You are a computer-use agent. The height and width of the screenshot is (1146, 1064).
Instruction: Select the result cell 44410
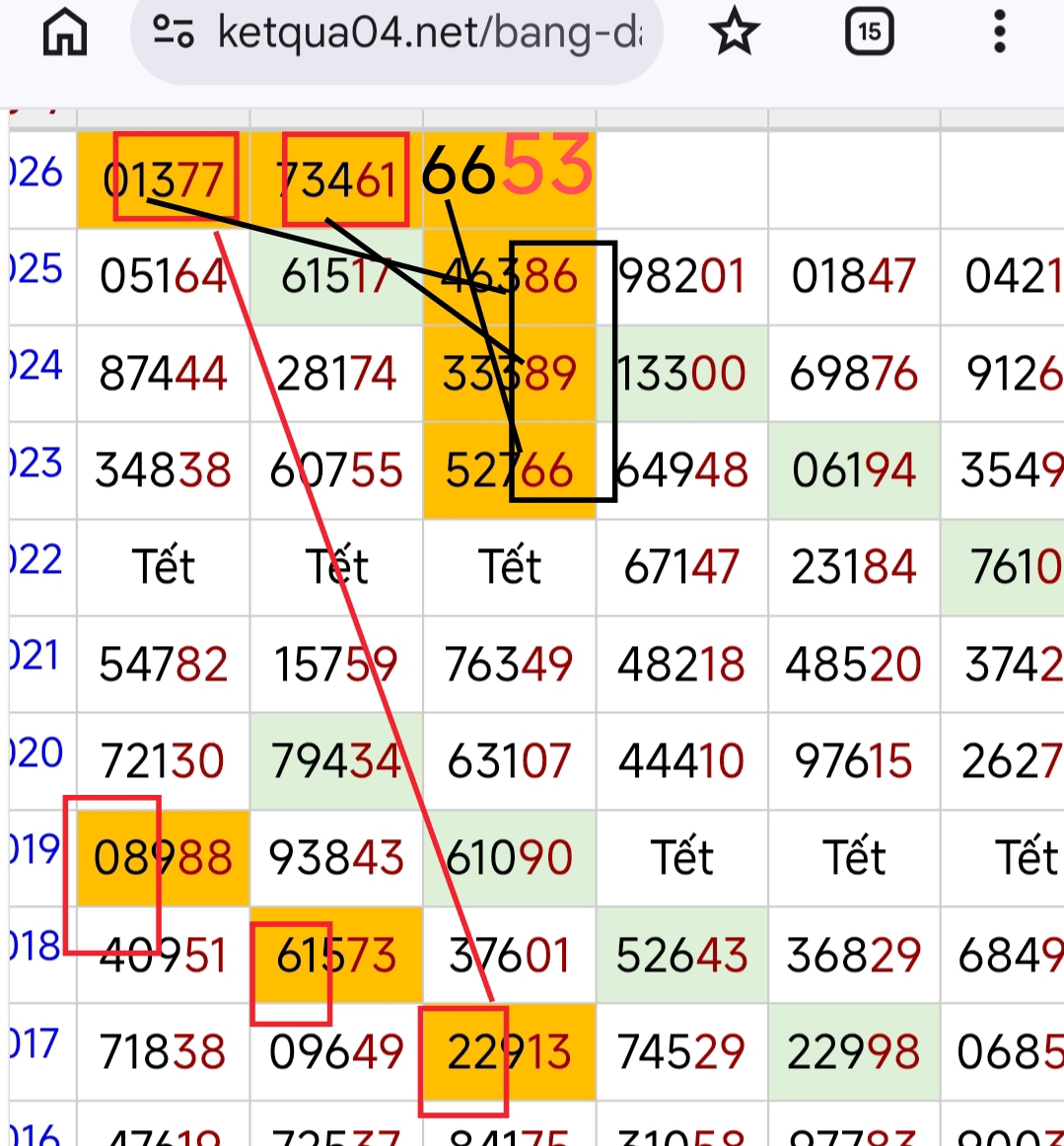pos(681,760)
